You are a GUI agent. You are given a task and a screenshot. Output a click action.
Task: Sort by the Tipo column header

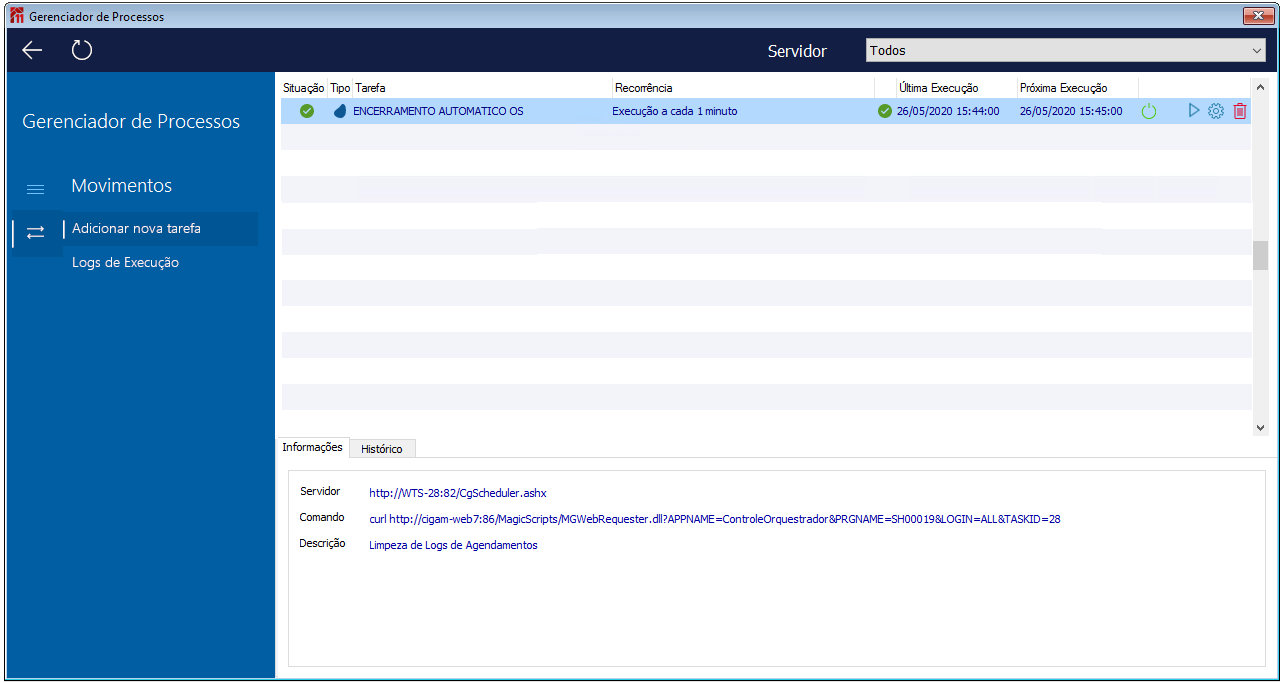(340, 88)
